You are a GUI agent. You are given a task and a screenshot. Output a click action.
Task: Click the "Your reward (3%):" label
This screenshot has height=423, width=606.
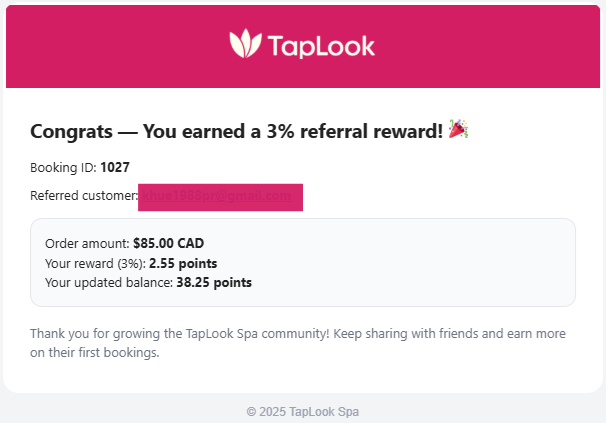95,263
